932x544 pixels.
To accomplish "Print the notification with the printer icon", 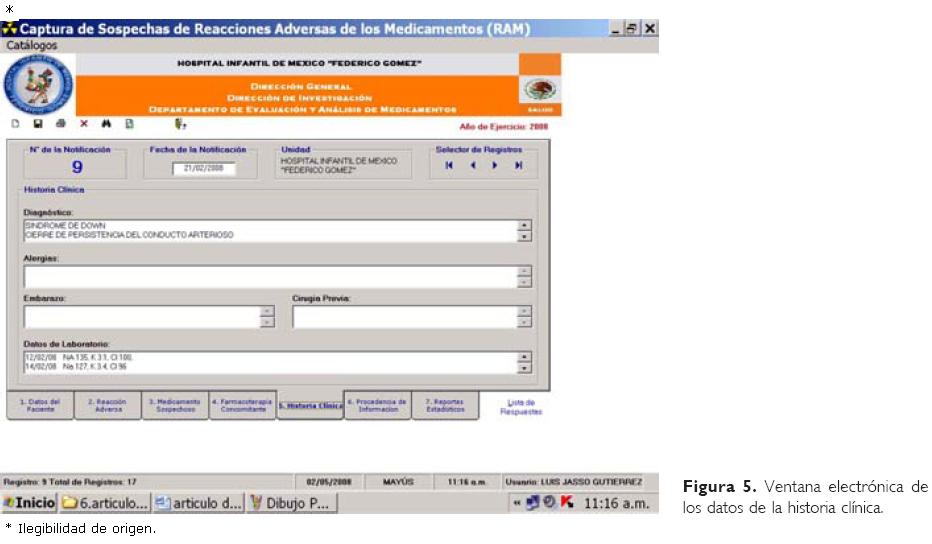I will click(61, 124).
